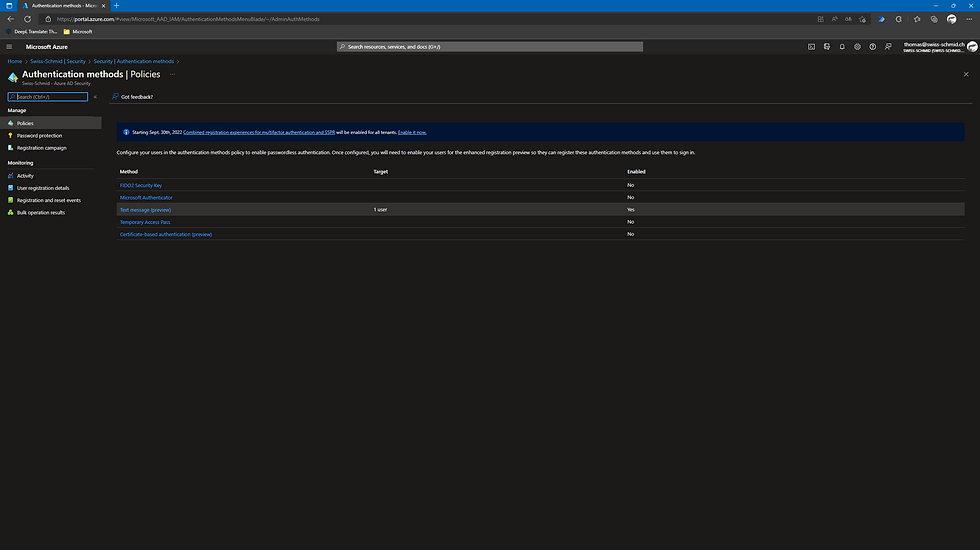Click the Target column header

(381, 171)
